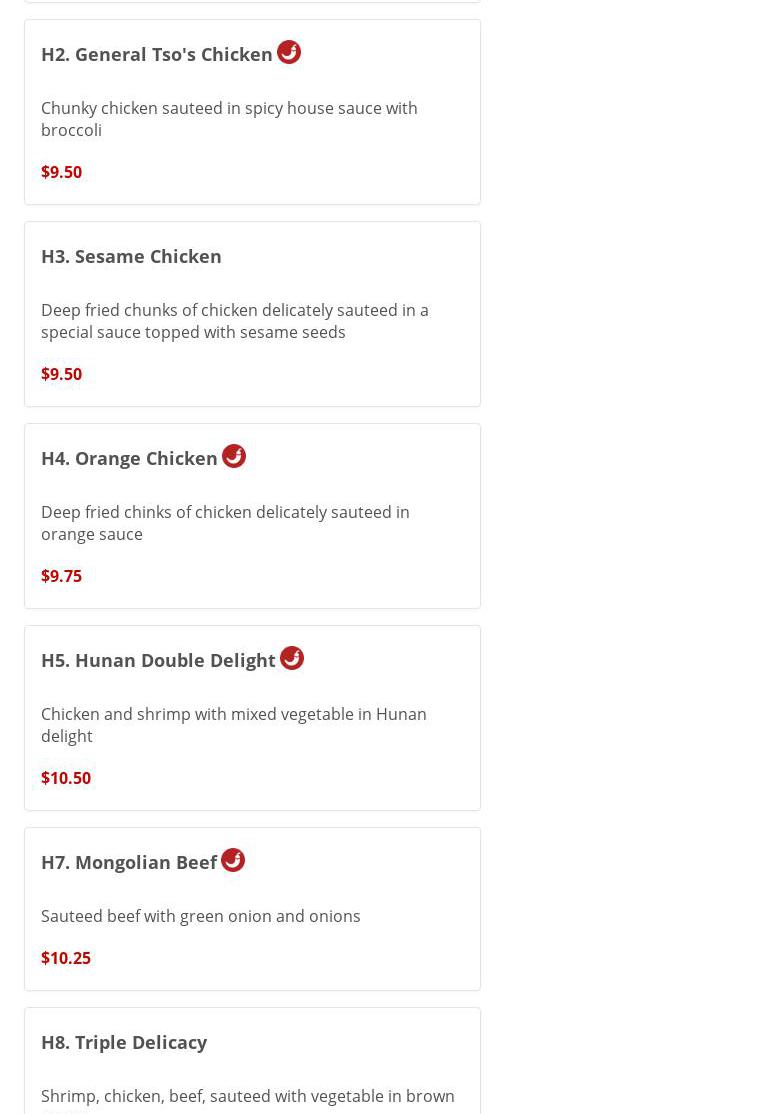Click the description mentioning orange sauce

tap(225, 523)
